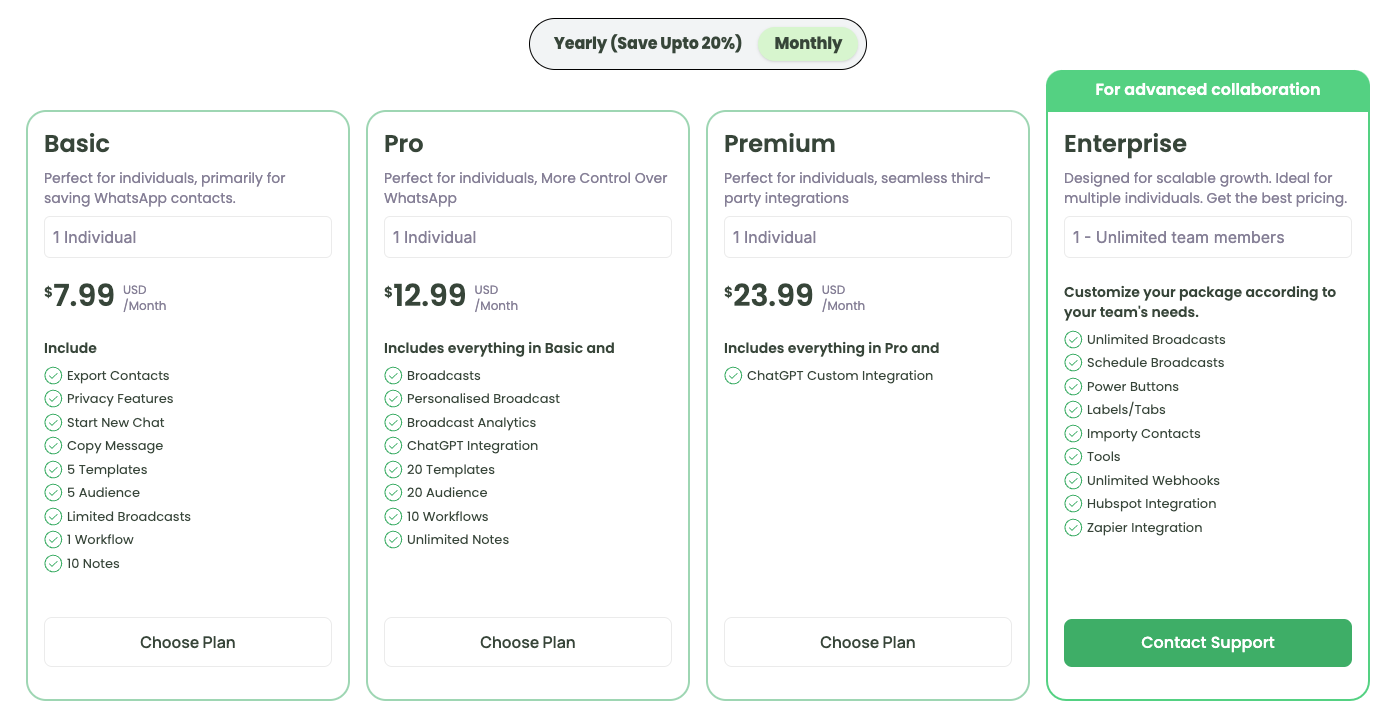Image resolution: width=1389 pixels, height=719 pixels.
Task: Click the checkmark next to Unlimited Broadcasts
Action: coord(1073,339)
